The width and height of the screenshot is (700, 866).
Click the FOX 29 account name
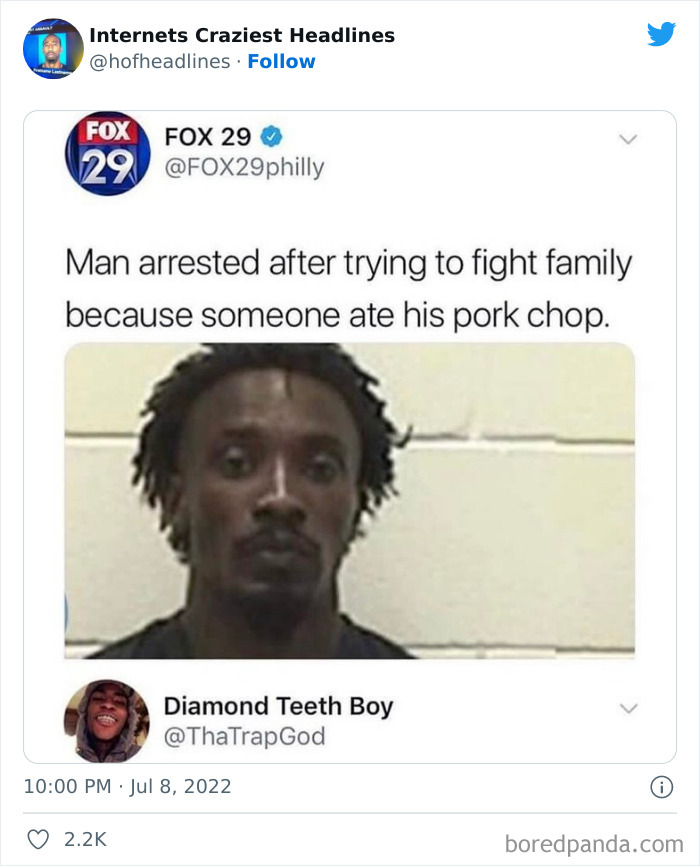coord(208,136)
